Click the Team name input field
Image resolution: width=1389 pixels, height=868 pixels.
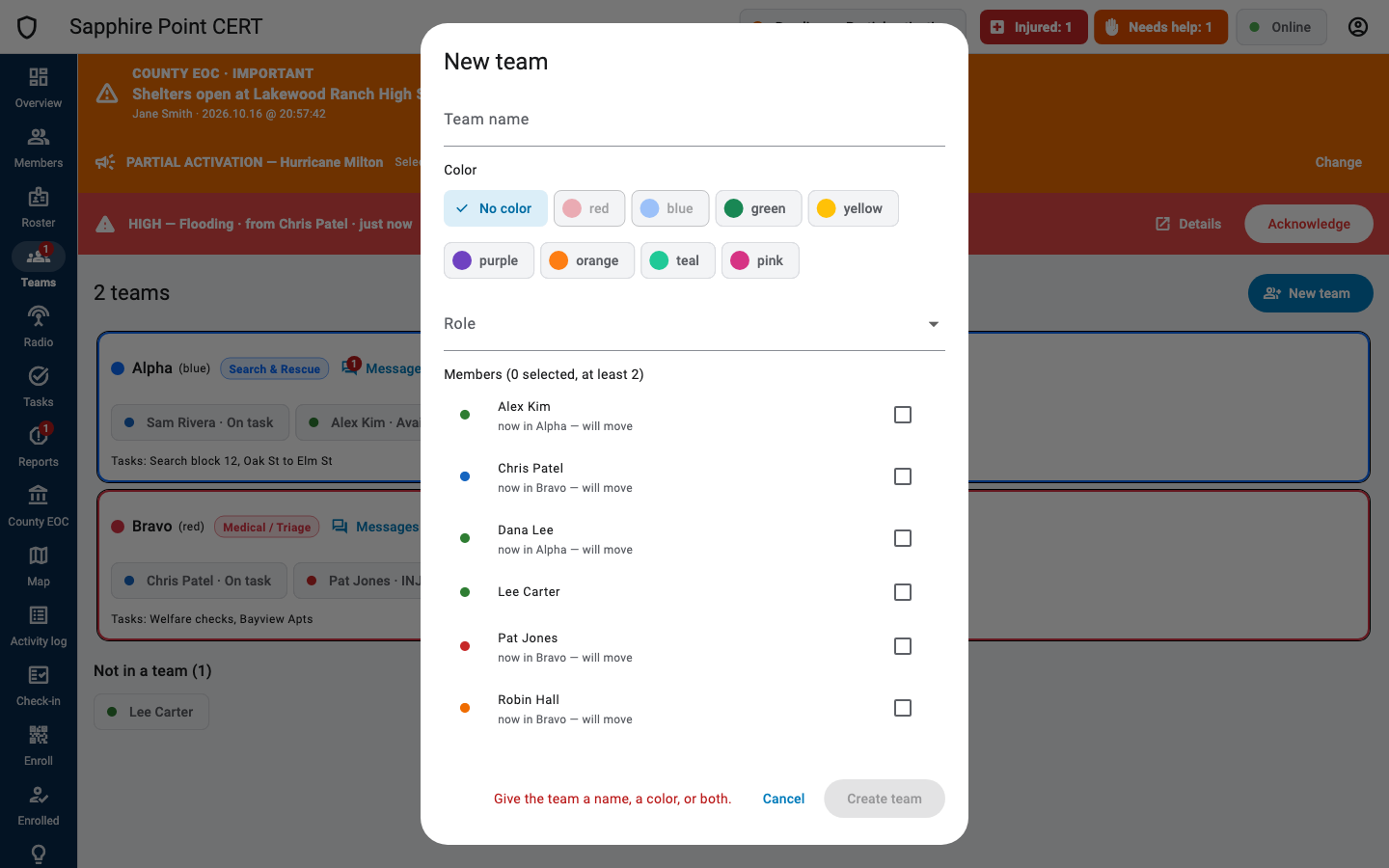694,122
